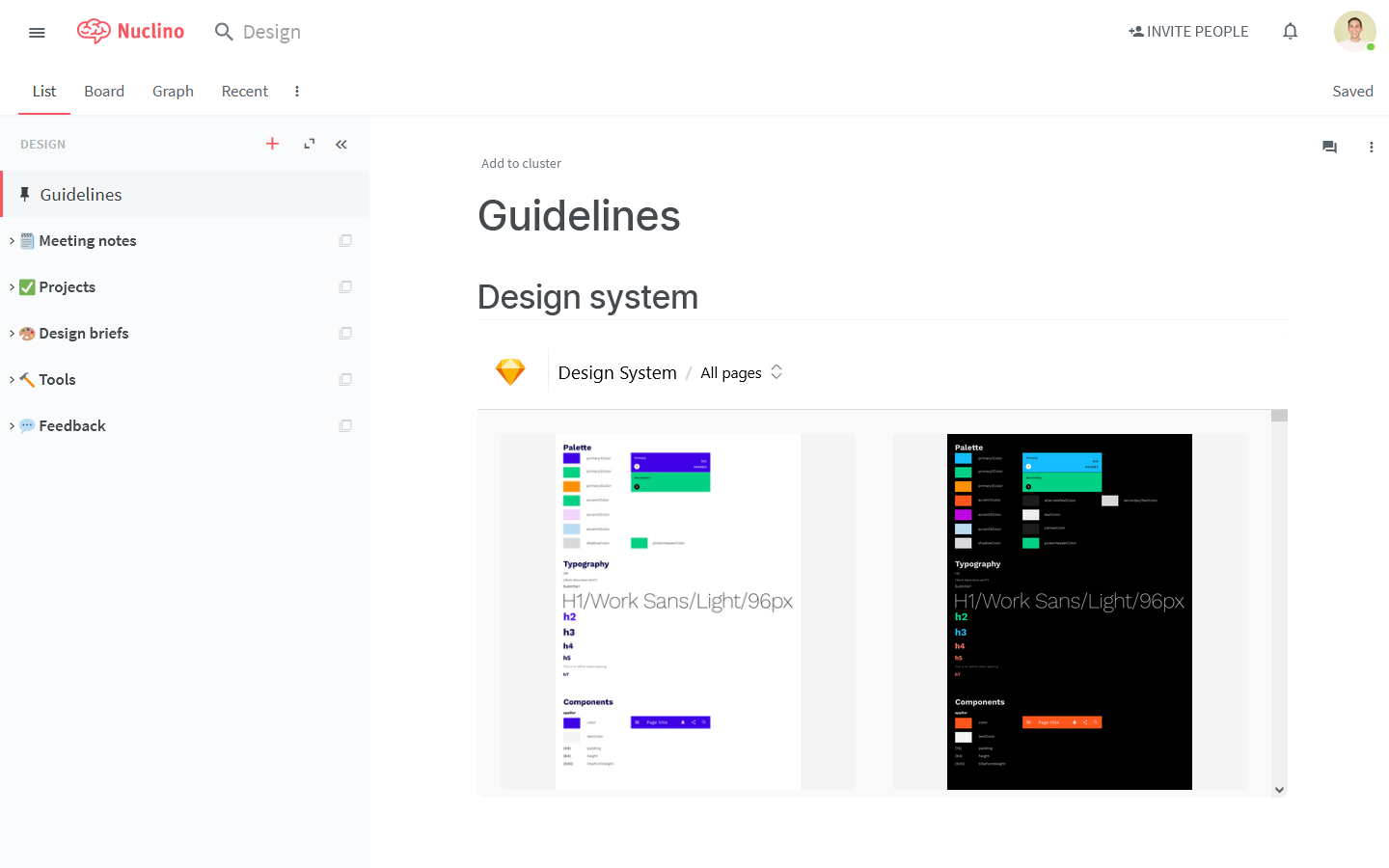
Task: Open the hamburger main menu
Action: 37,32
